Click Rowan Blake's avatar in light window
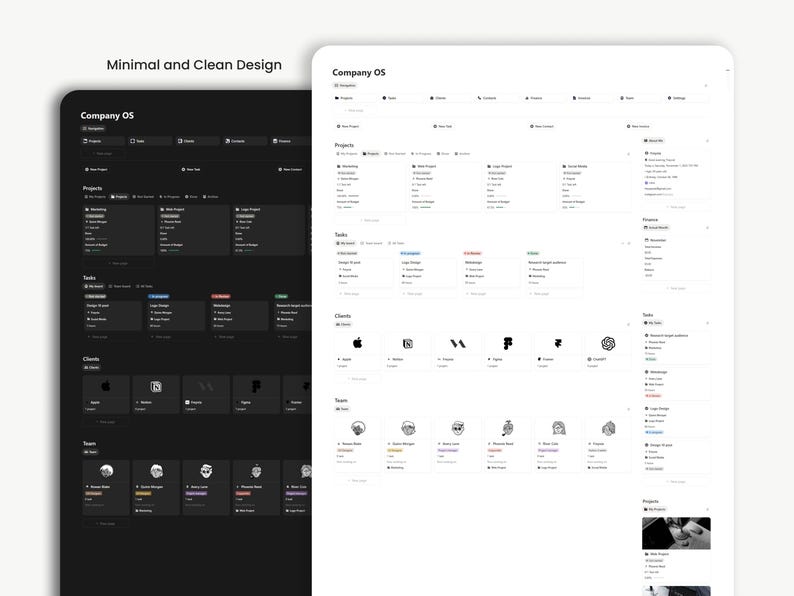This screenshot has width=794, height=596. coord(358,428)
